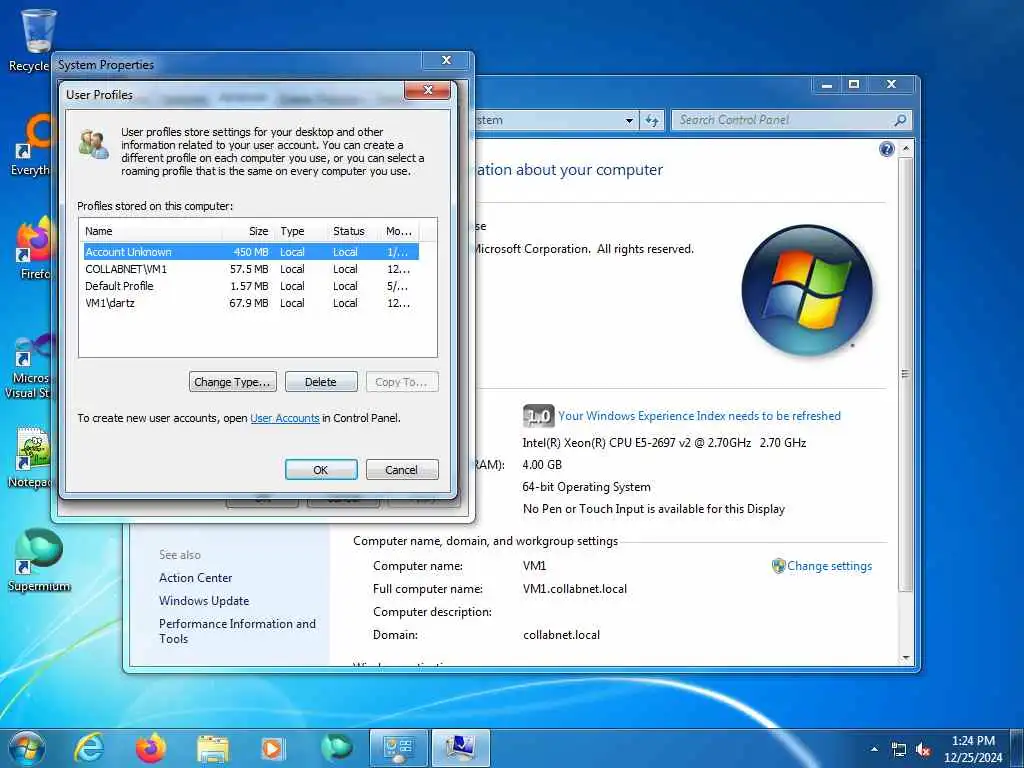Click the search magnifier in Control Panel
This screenshot has height=768, width=1024.
coord(900,120)
